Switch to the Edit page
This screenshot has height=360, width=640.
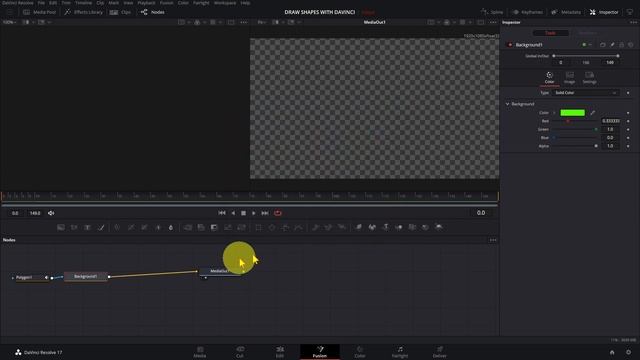(x=280, y=352)
